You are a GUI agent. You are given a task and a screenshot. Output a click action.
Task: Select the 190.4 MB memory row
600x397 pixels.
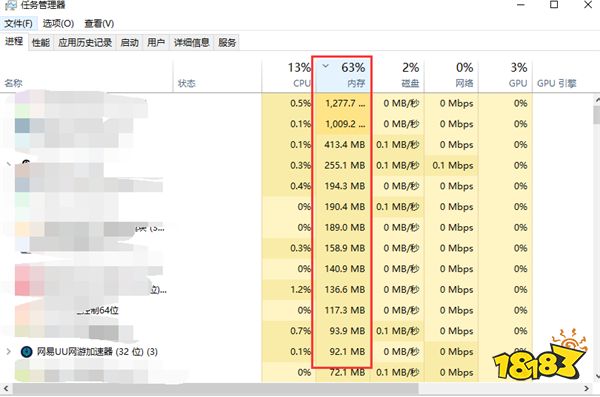pyautogui.click(x=345, y=207)
